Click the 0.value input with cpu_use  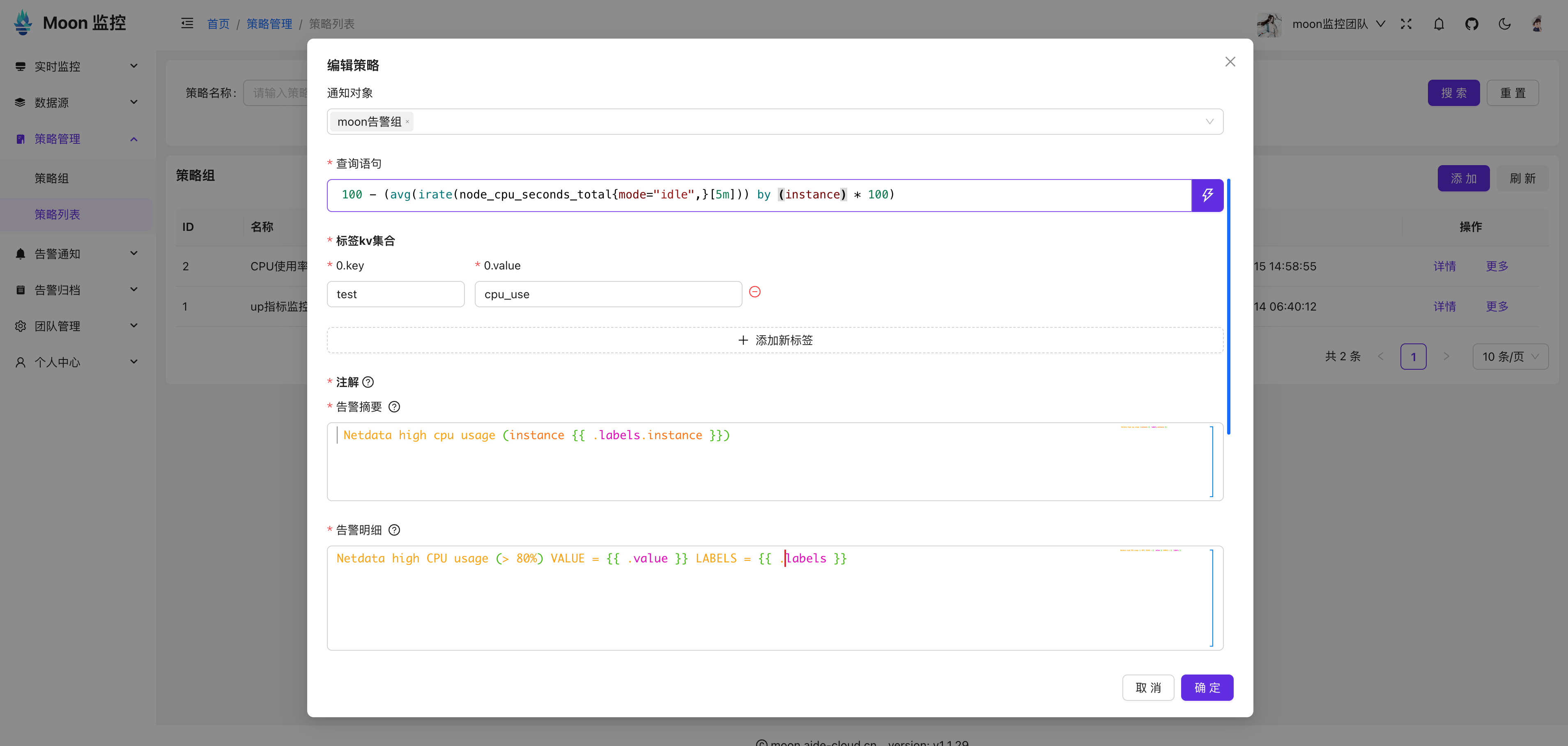[608, 294]
